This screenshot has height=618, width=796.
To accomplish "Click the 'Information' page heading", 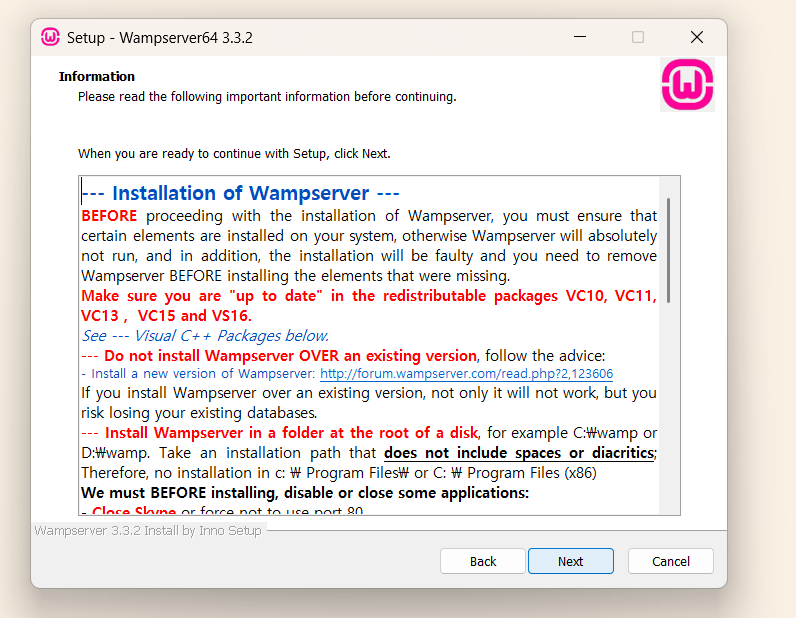I will 96,77.
